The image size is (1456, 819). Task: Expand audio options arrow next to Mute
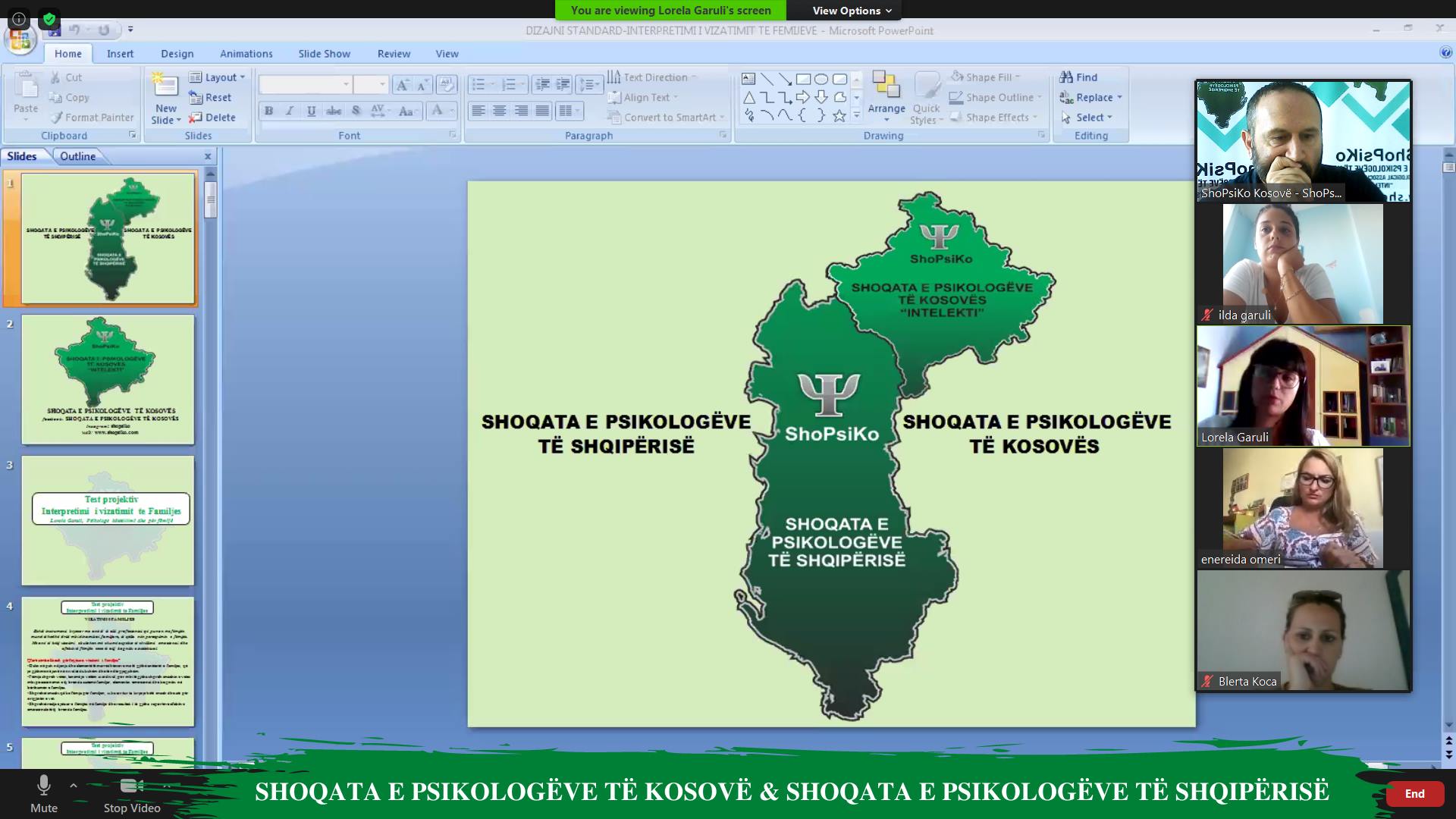pos(74,786)
